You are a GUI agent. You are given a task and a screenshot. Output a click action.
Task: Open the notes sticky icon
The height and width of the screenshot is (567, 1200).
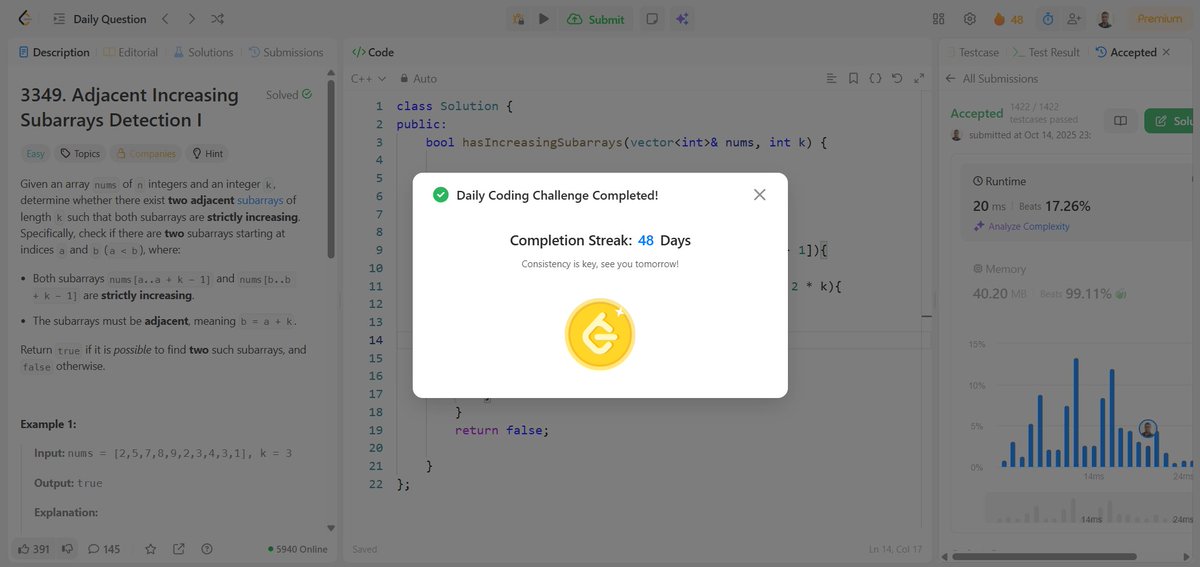(x=652, y=19)
